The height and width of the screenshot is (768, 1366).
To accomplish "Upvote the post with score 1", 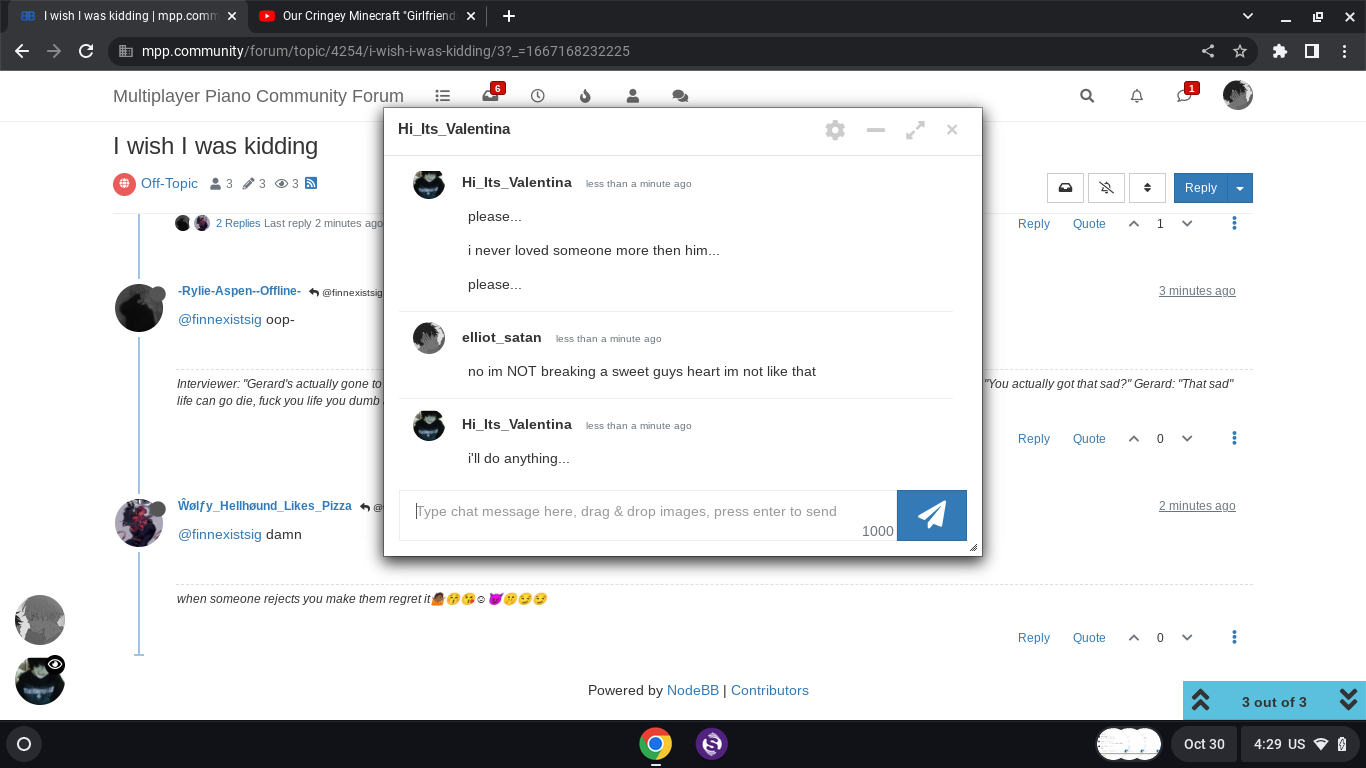I will (x=1134, y=223).
